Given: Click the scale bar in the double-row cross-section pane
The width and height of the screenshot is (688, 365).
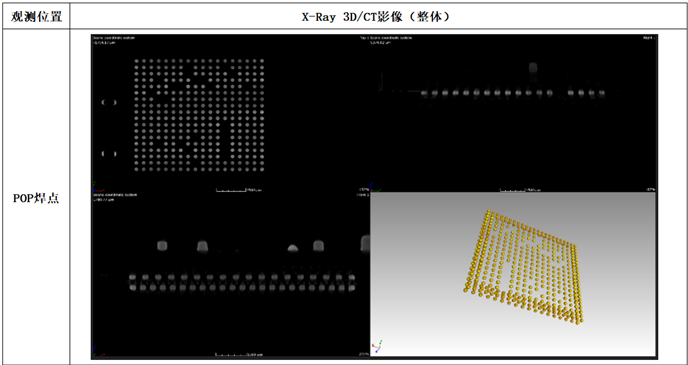Looking at the screenshot, I should (239, 354).
